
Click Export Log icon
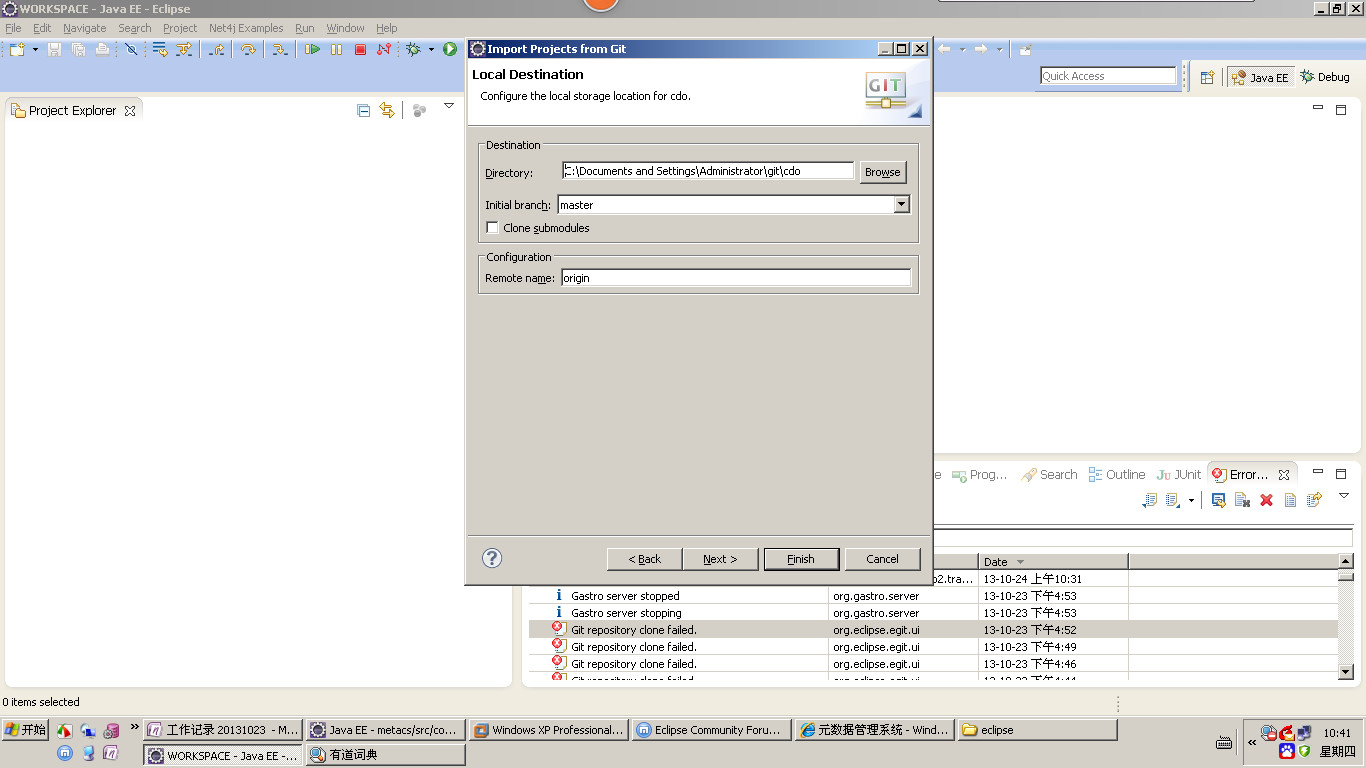pos(1150,500)
